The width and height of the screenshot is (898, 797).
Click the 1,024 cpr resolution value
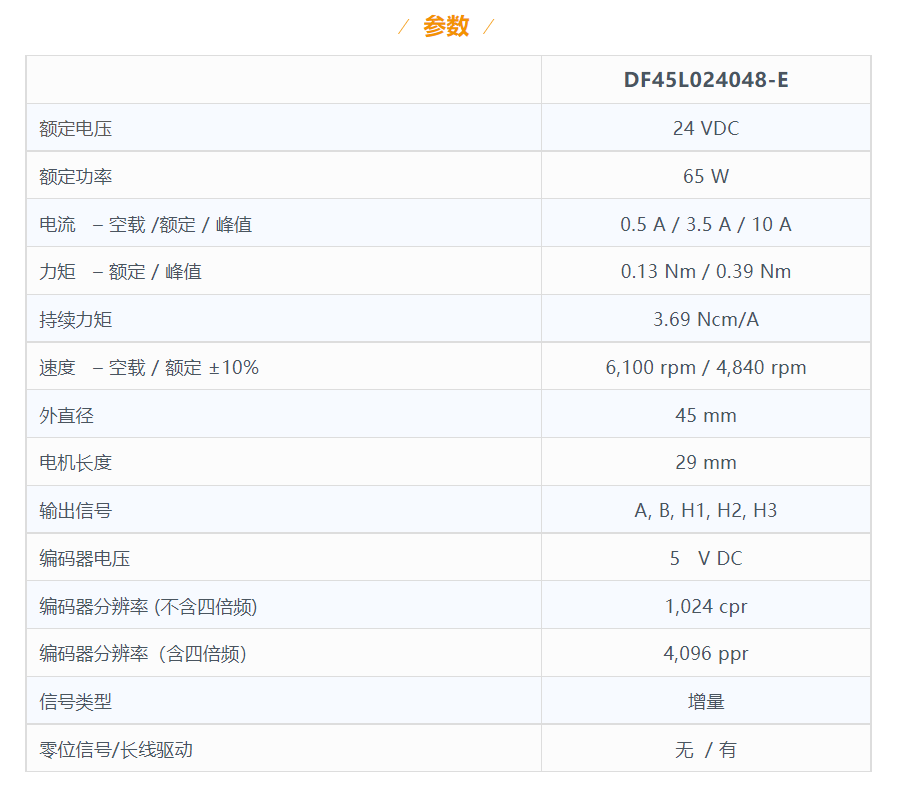[x=706, y=606]
